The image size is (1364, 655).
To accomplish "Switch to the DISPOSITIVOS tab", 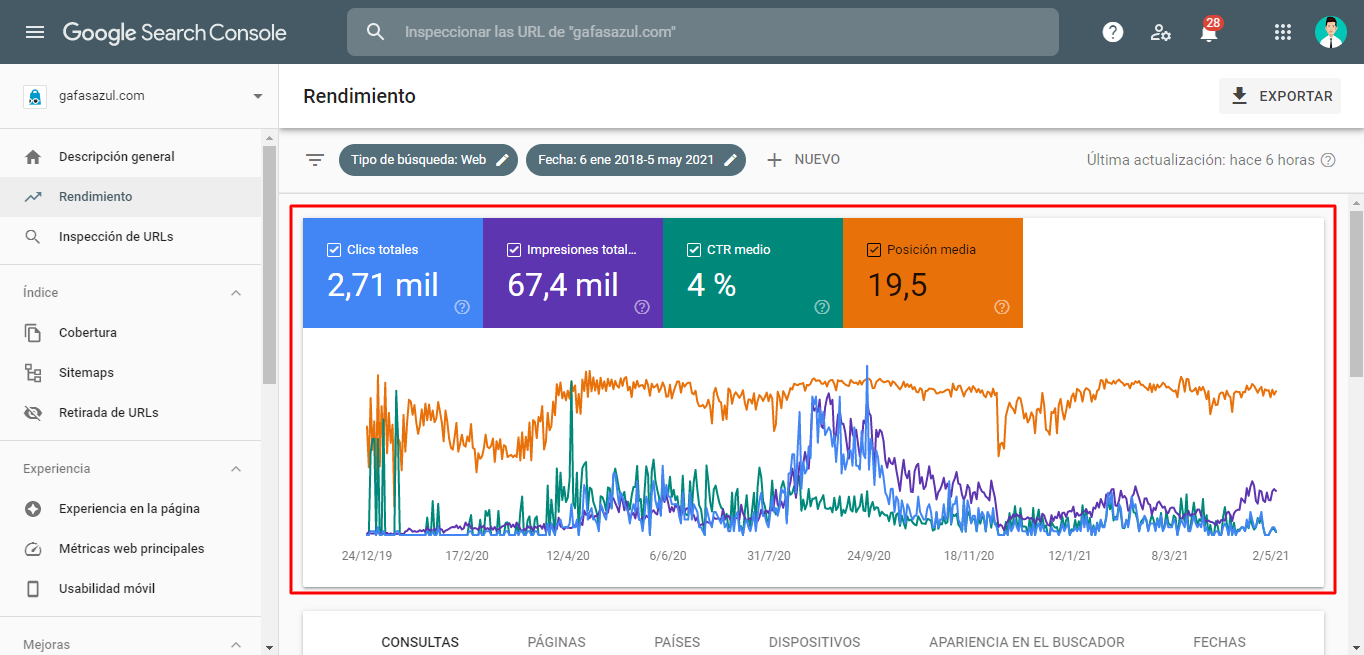I will click(x=814, y=642).
